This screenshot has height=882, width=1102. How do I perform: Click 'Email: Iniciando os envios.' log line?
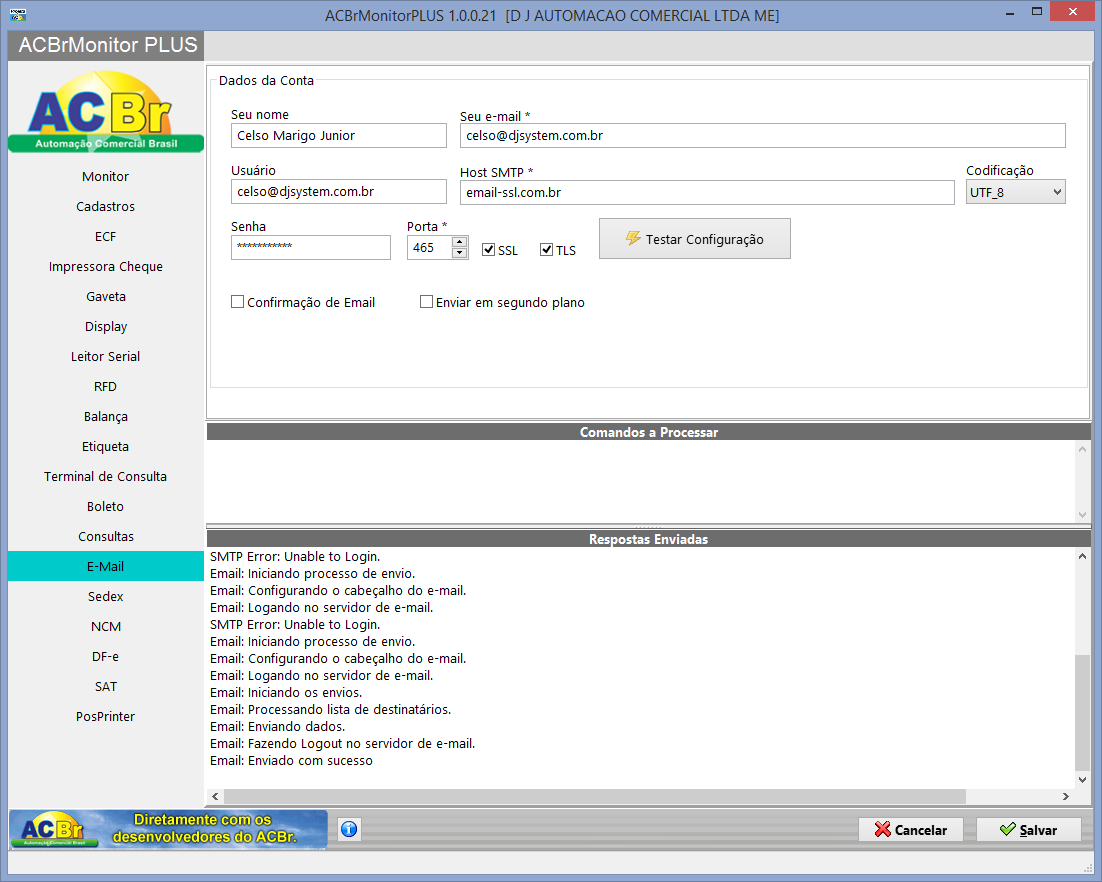point(286,692)
